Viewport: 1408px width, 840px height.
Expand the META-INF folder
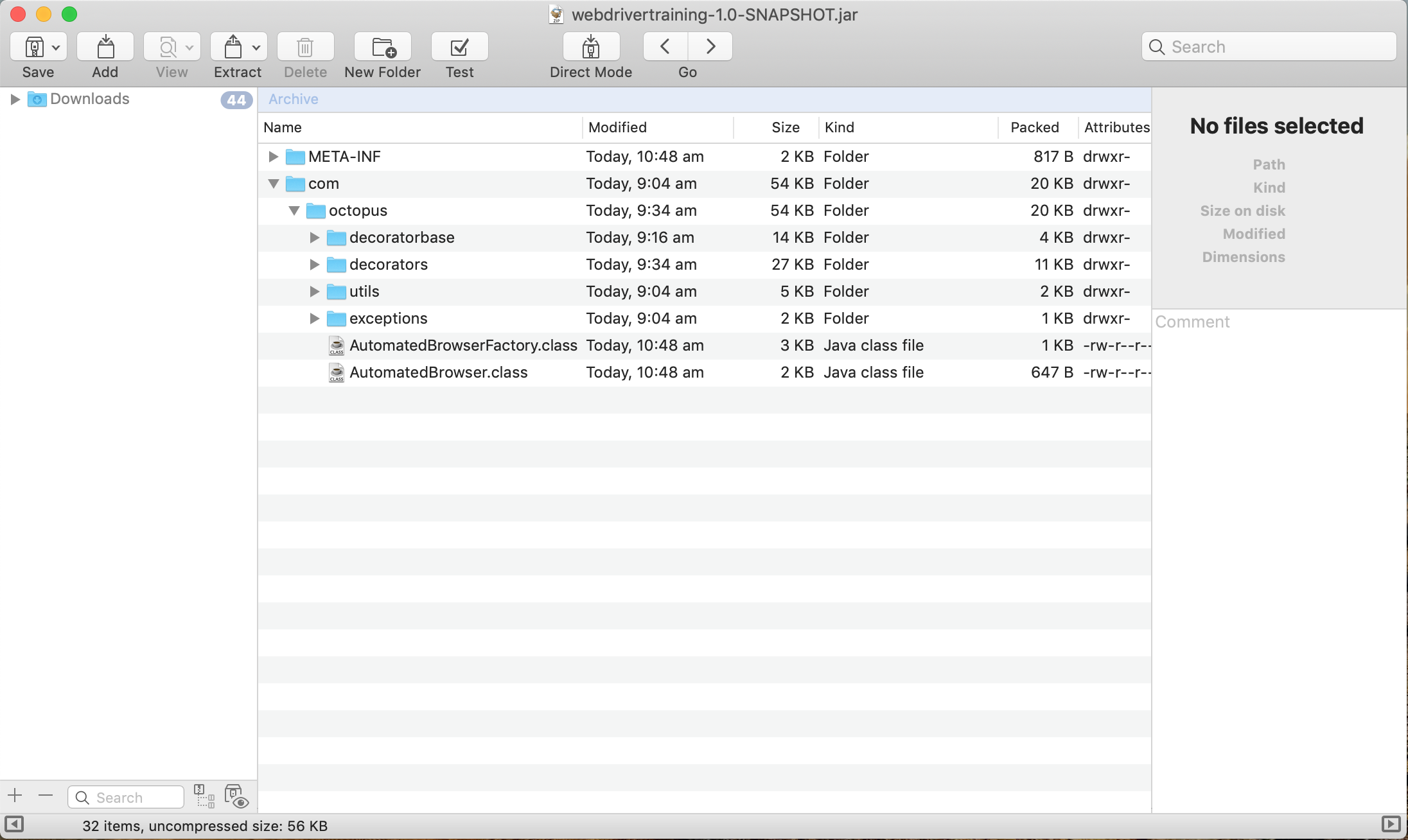click(x=273, y=157)
